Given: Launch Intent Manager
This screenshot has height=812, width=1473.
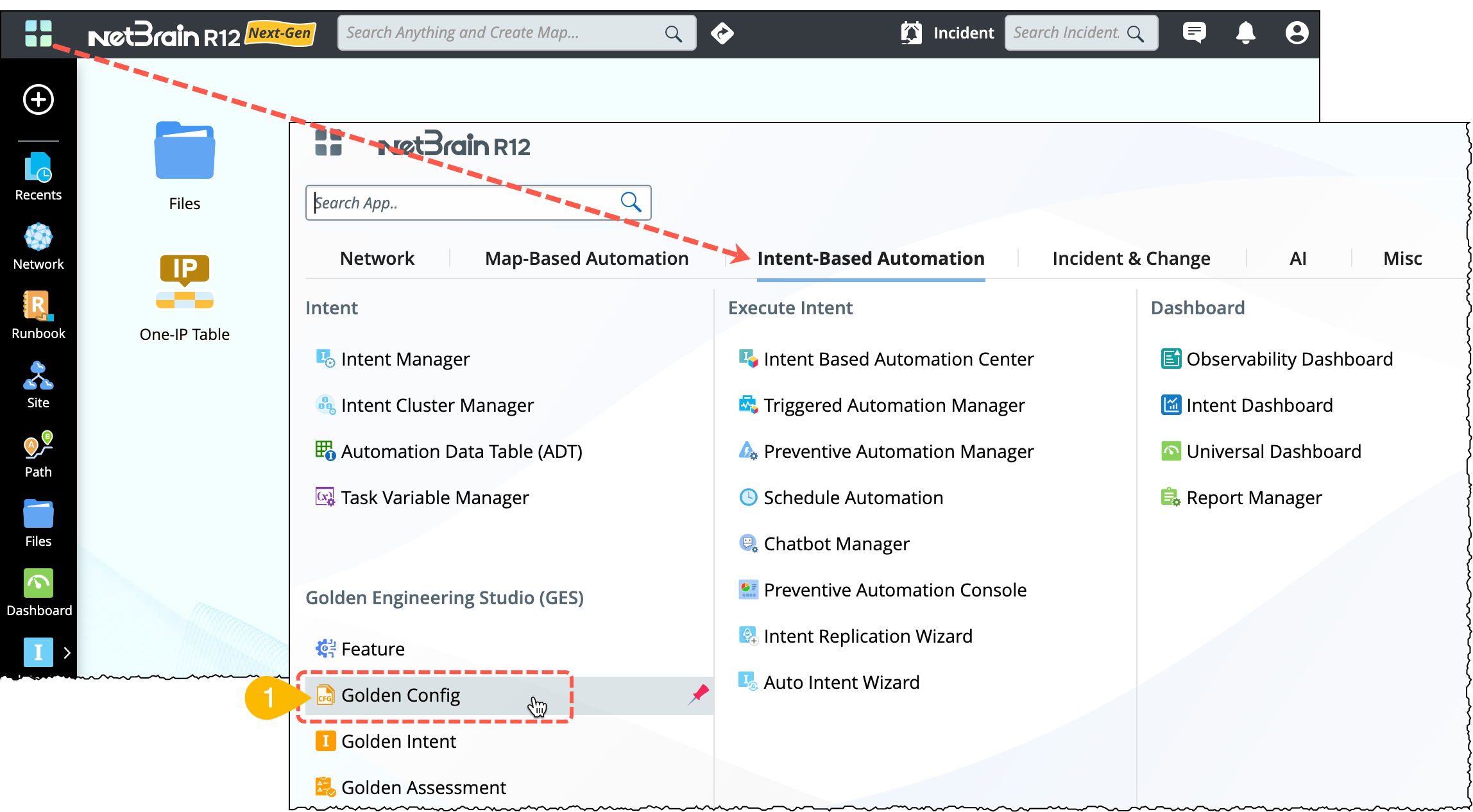Looking at the screenshot, I should [405, 359].
